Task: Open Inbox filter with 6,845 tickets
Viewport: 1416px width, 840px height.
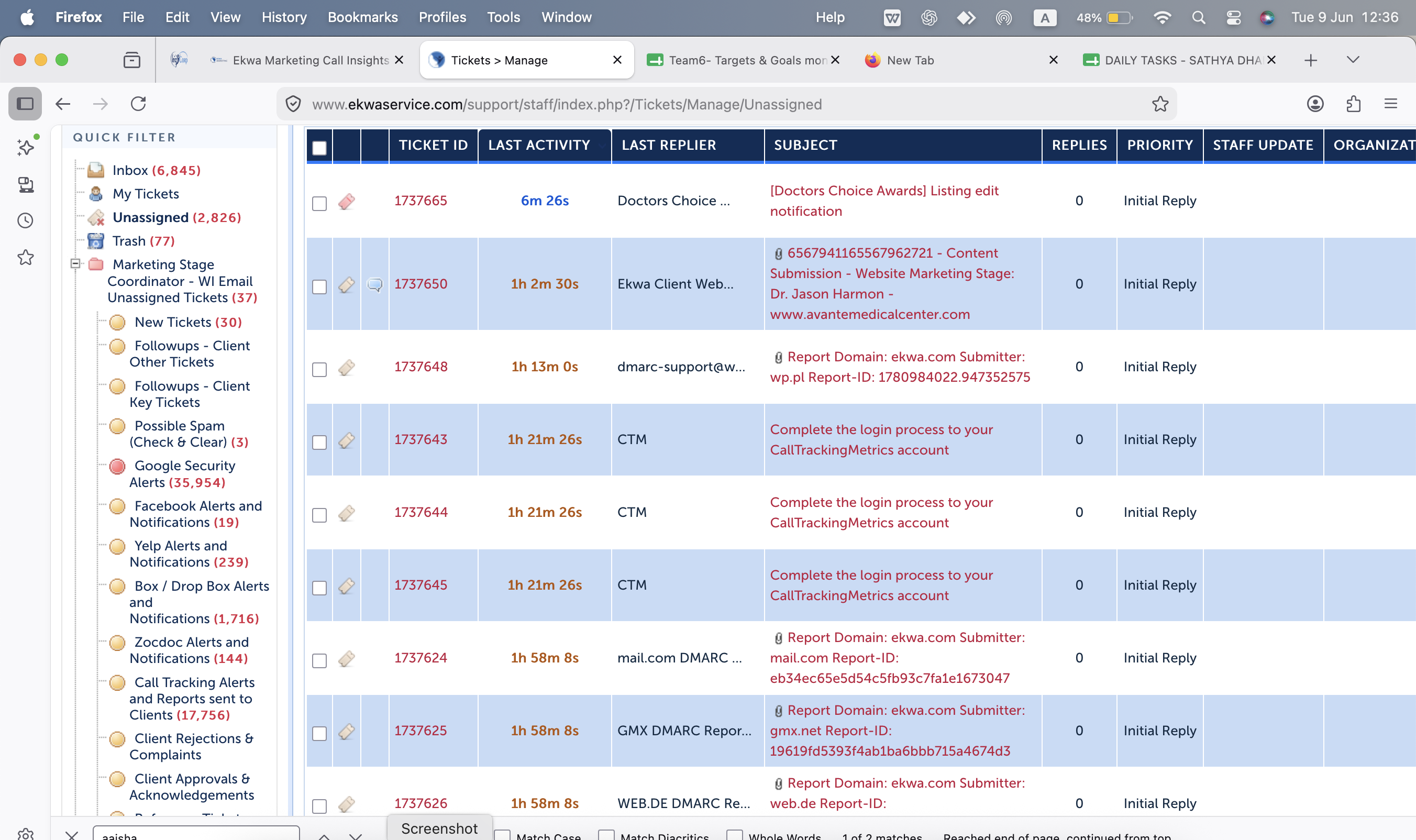Action: click(x=156, y=170)
